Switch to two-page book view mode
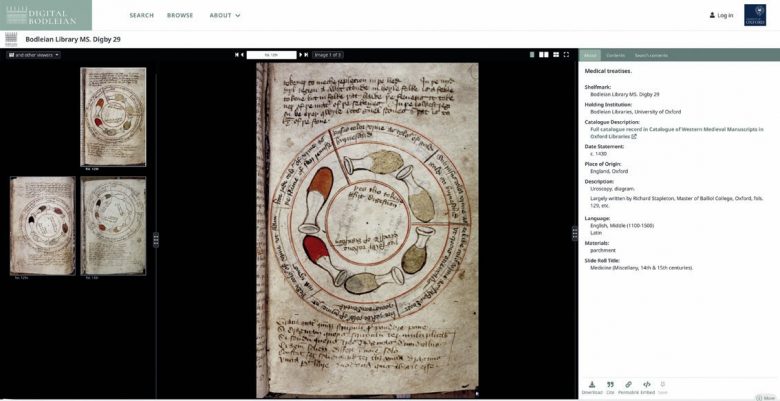This screenshot has height=401, width=780. (542, 55)
